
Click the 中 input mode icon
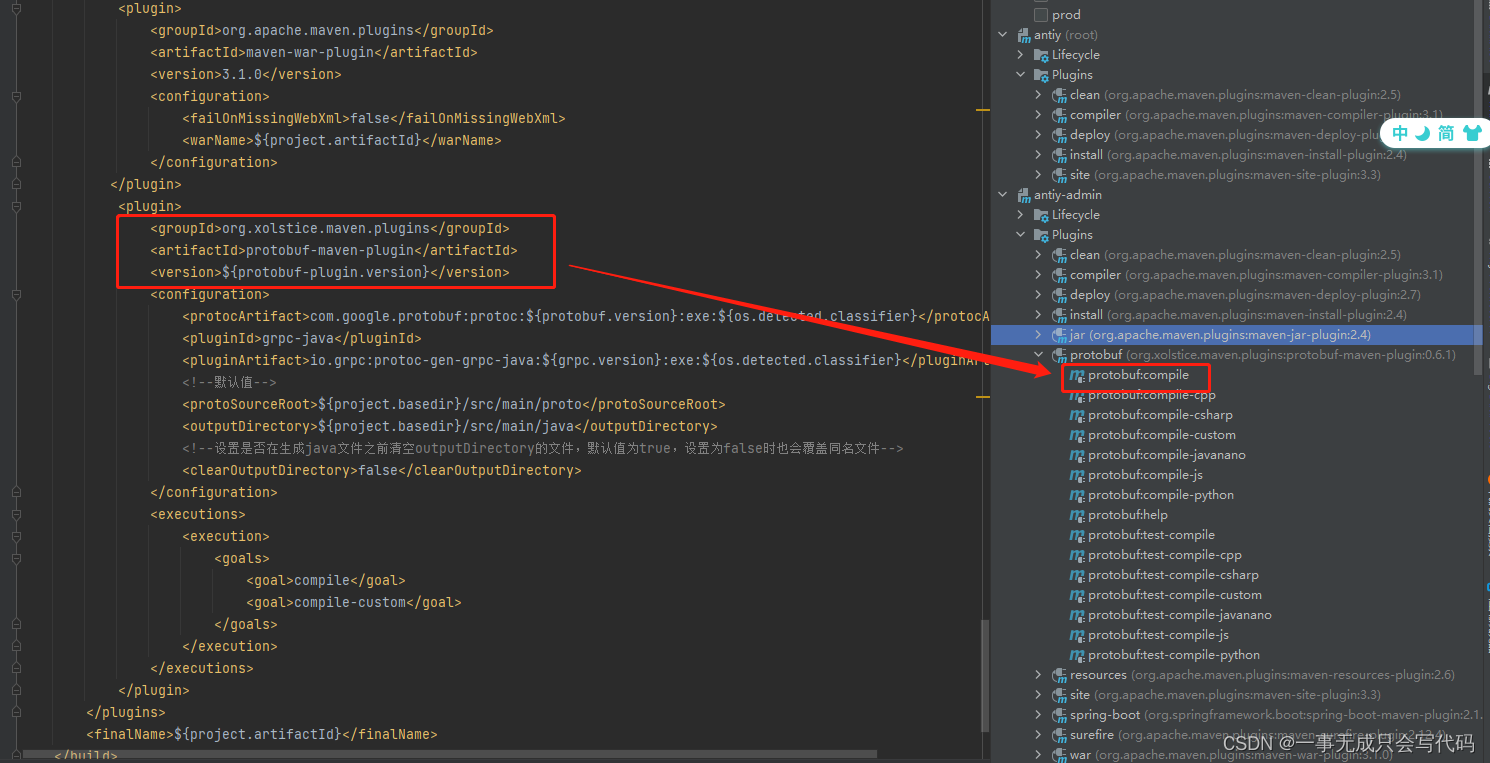point(1401,134)
